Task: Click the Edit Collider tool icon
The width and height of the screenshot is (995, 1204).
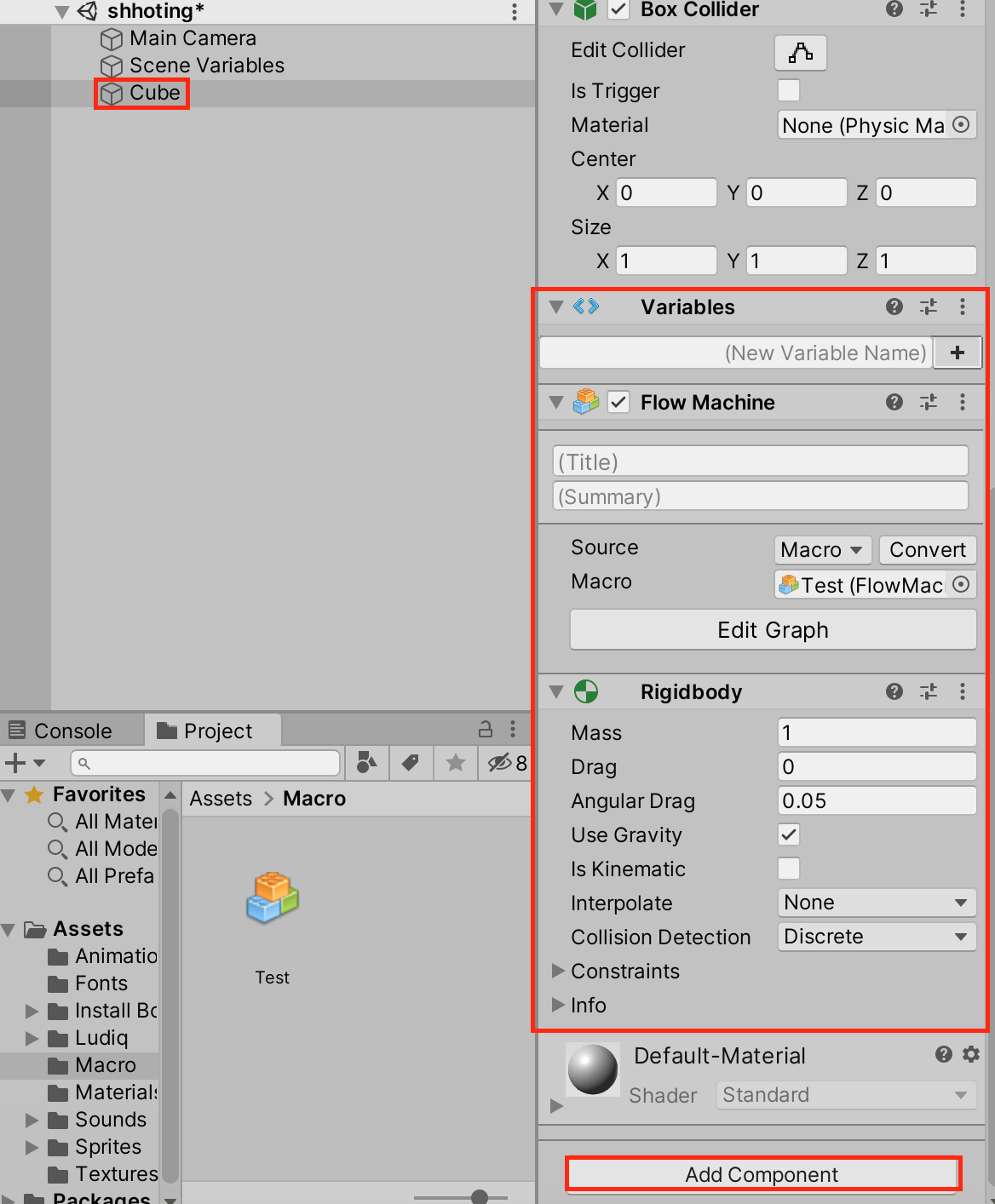Action: point(799,52)
